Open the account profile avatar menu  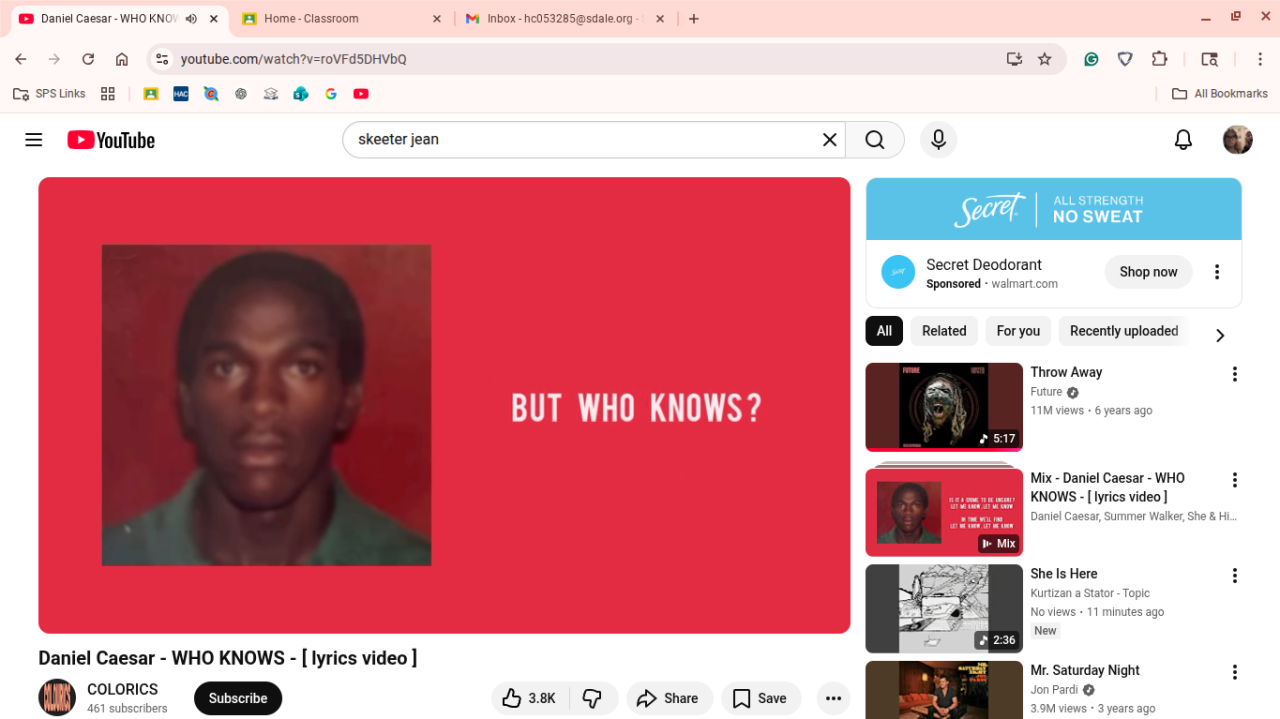click(1238, 140)
